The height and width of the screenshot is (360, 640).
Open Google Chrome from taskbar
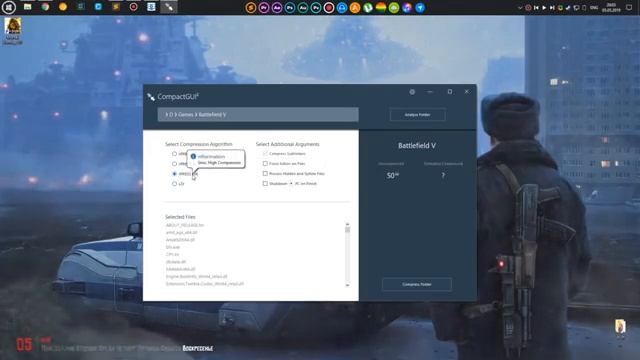[45, 7]
